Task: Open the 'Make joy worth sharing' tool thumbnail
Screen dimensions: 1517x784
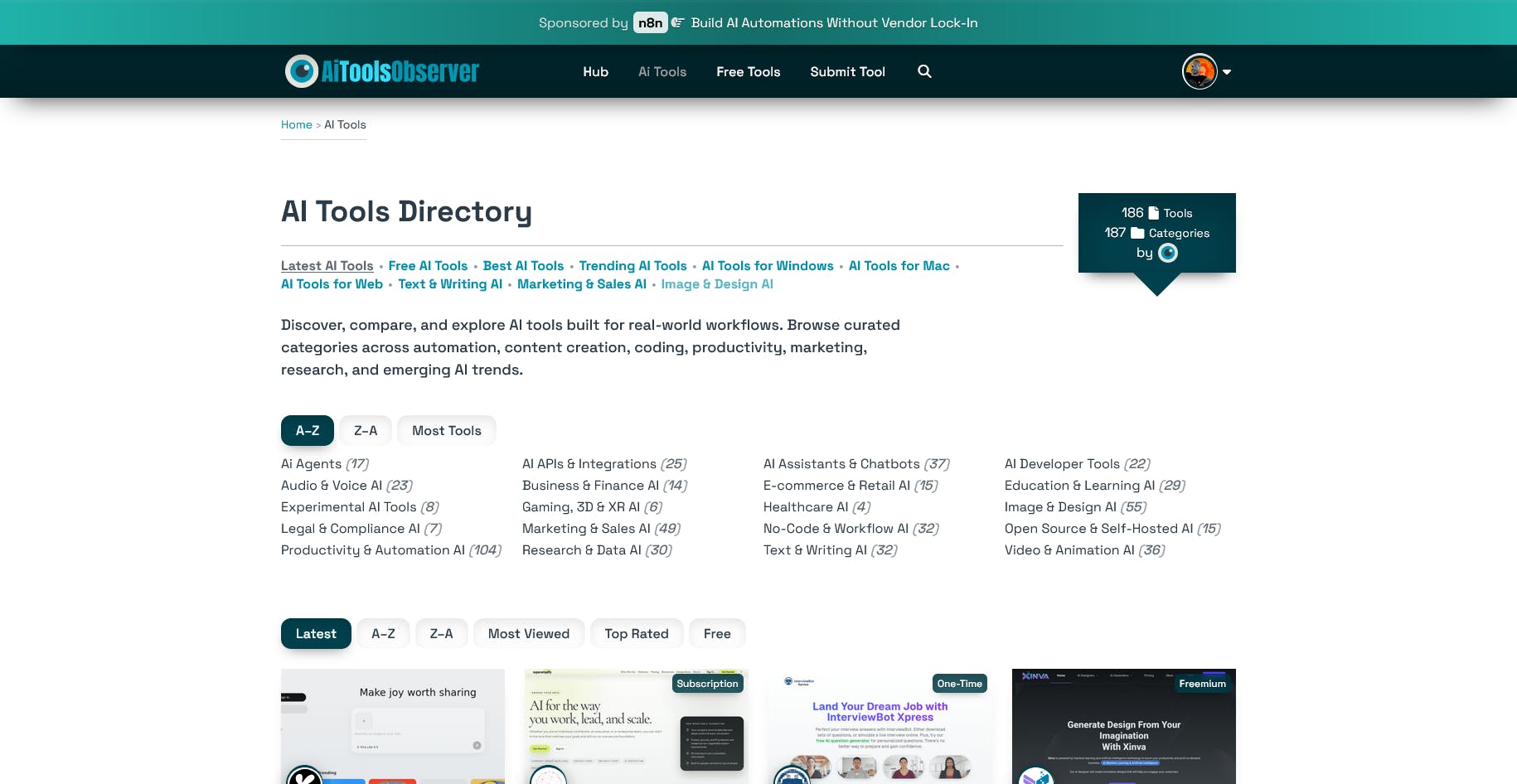Action: pos(393,726)
